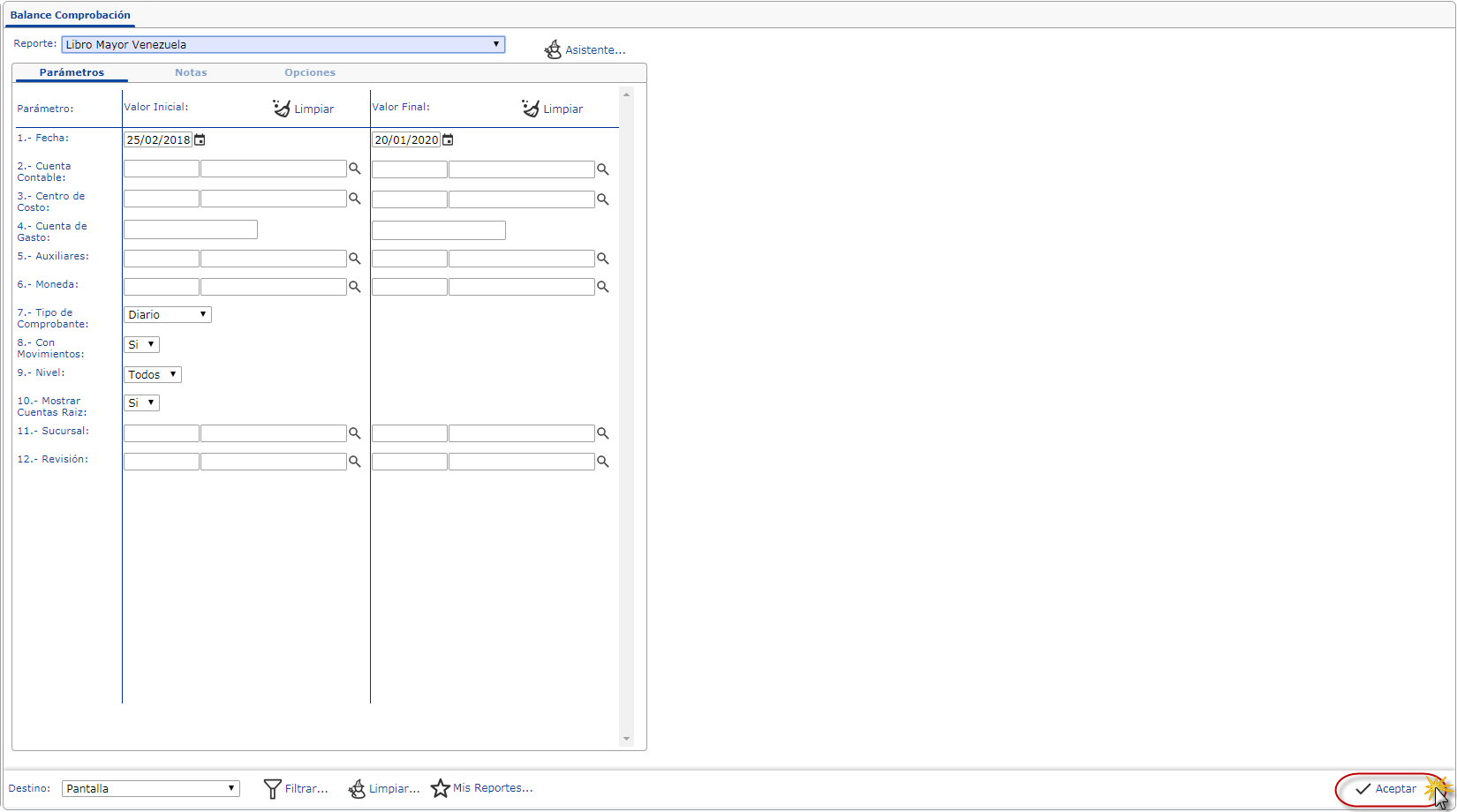Expand the Reporte dropdown list

[283, 44]
